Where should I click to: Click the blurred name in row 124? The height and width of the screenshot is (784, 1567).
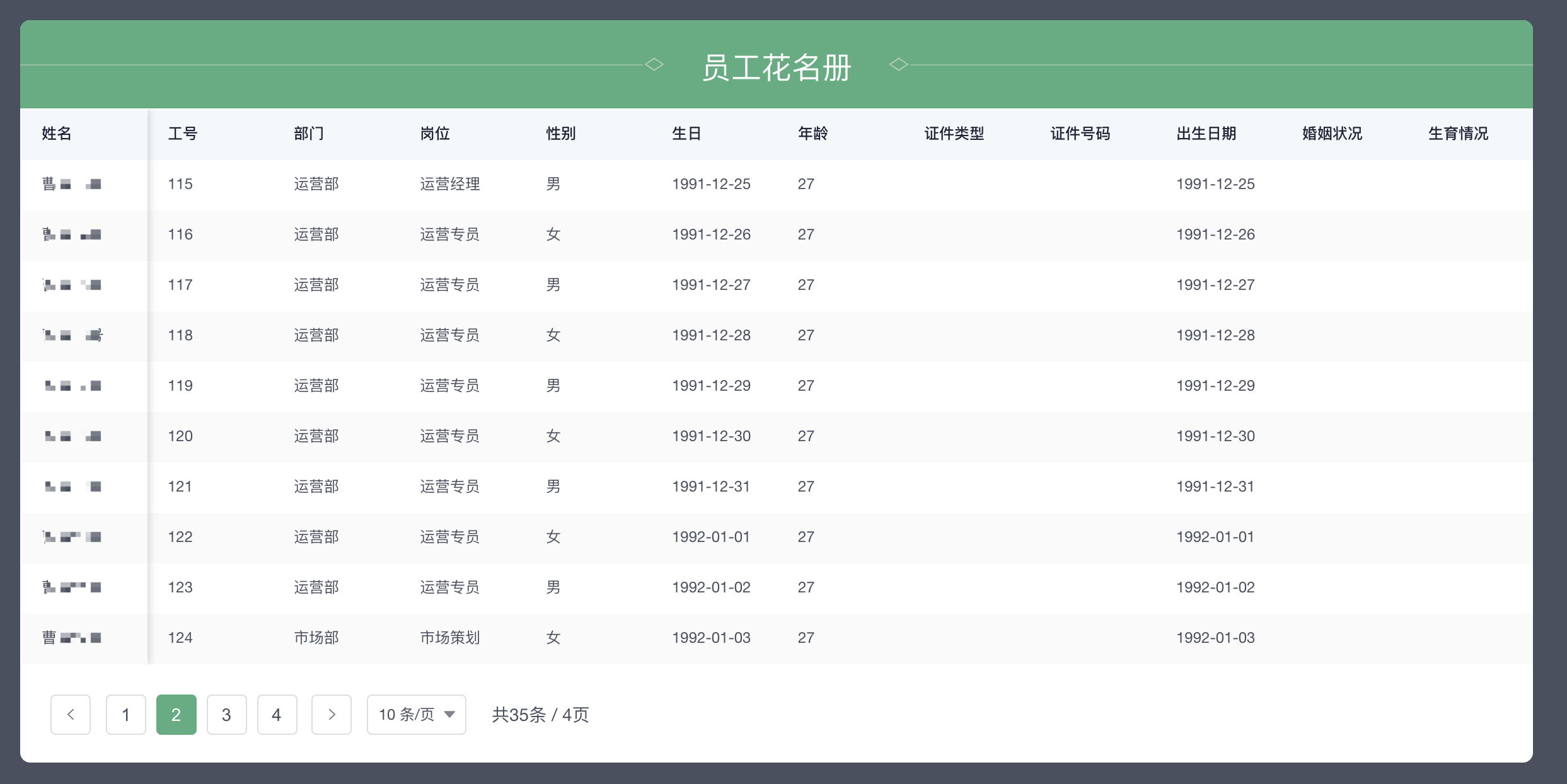(x=72, y=638)
